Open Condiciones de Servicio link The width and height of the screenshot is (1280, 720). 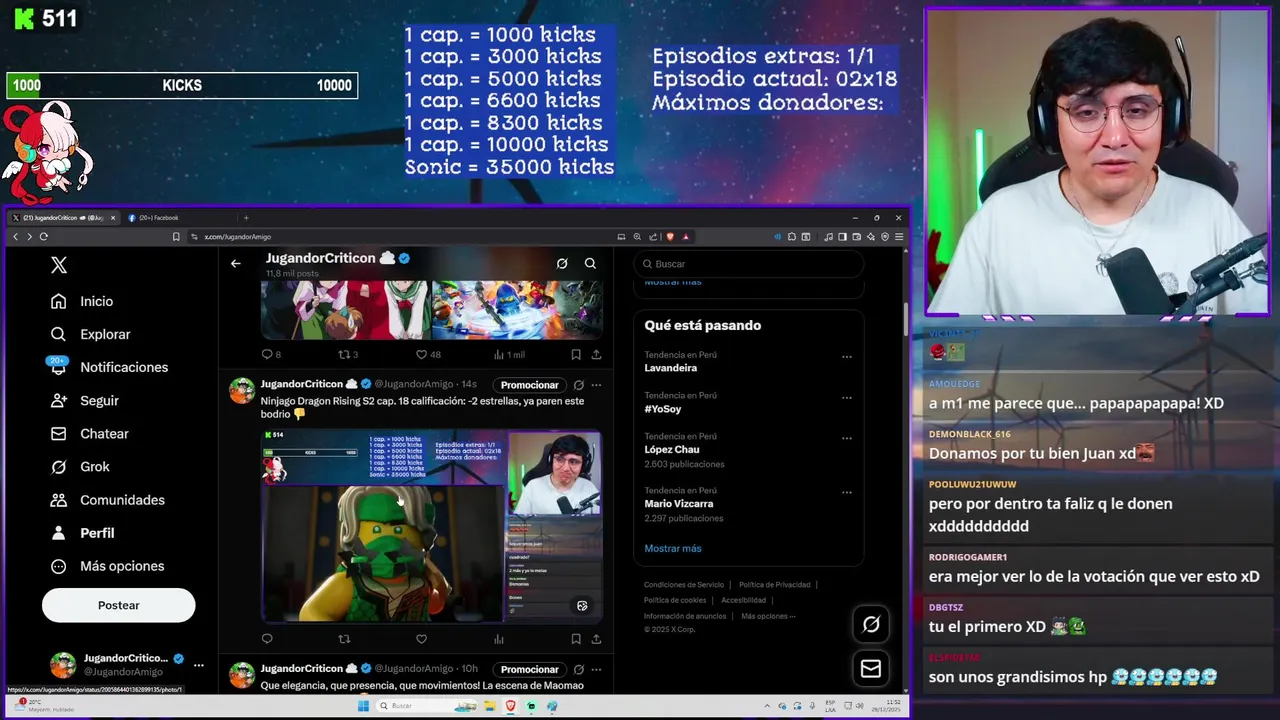684,585
